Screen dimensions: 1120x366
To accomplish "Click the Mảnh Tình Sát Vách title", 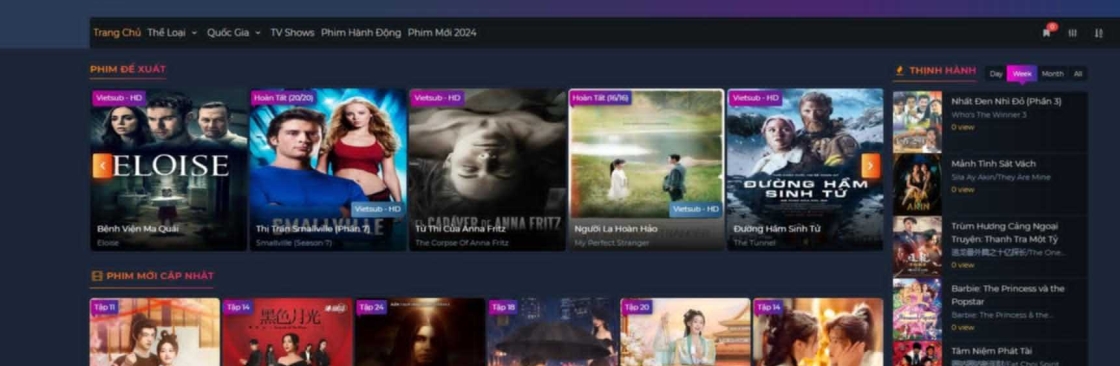I will pyautogui.click(x=994, y=164).
